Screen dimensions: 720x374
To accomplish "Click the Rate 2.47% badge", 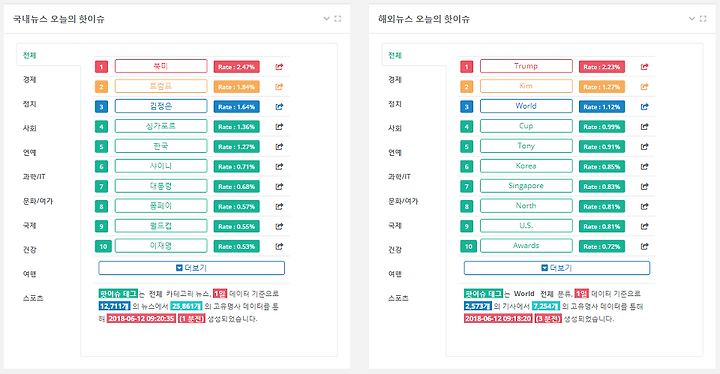I will click(236, 67).
